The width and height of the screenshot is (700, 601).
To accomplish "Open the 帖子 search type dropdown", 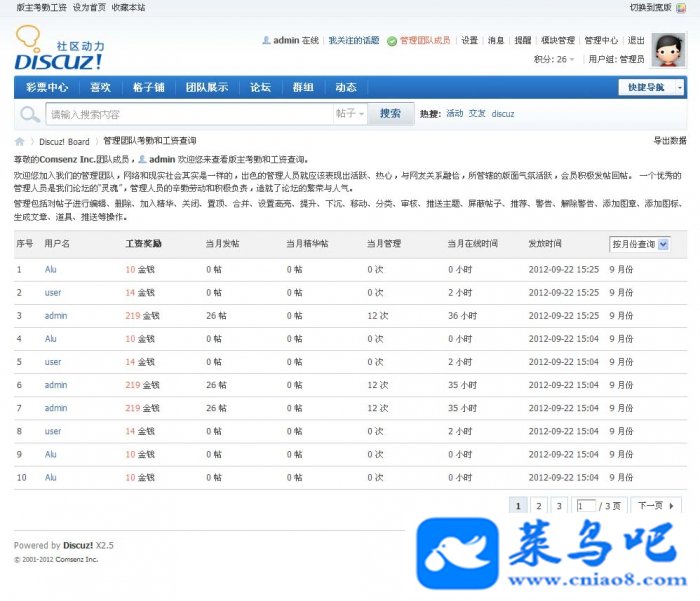I will pos(350,113).
